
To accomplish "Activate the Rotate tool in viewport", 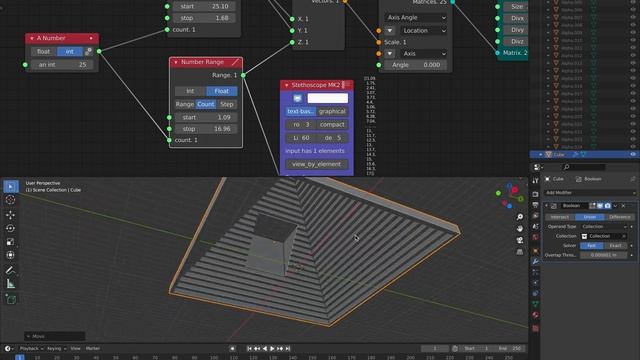I will click(x=11, y=228).
